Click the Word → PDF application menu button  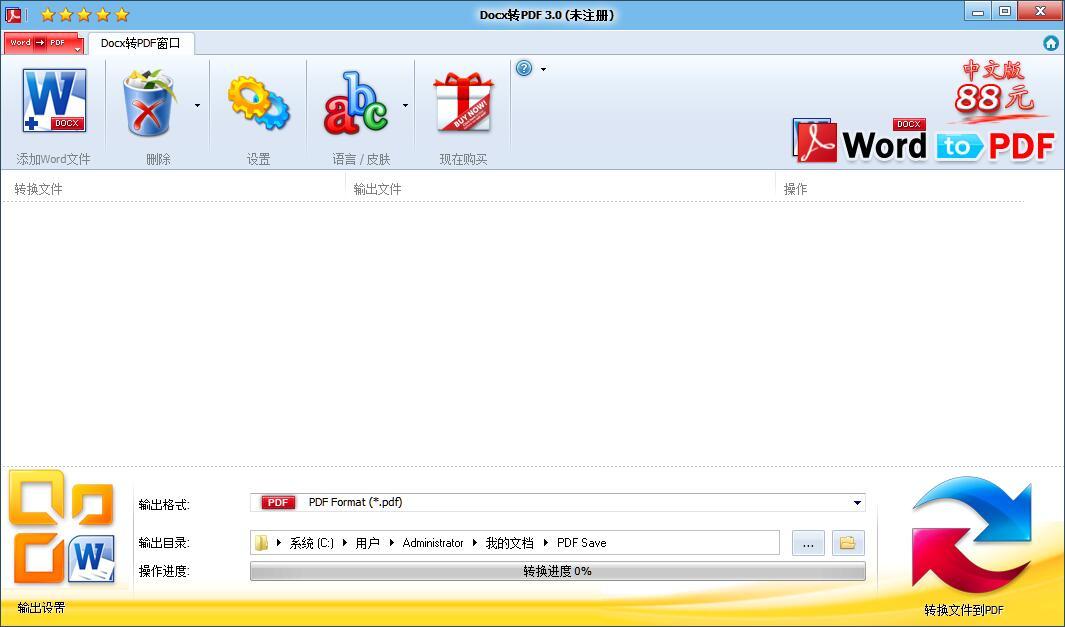coord(43,43)
